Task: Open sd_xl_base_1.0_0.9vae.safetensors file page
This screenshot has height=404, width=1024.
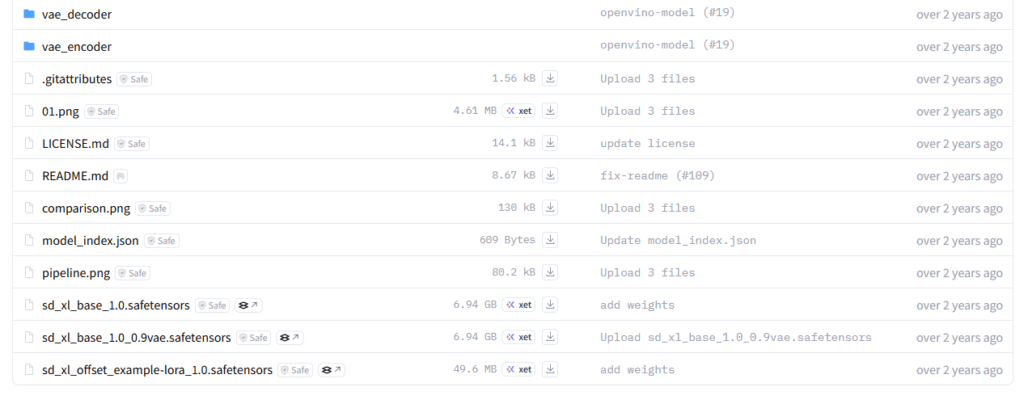Action: click(x=136, y=337)
